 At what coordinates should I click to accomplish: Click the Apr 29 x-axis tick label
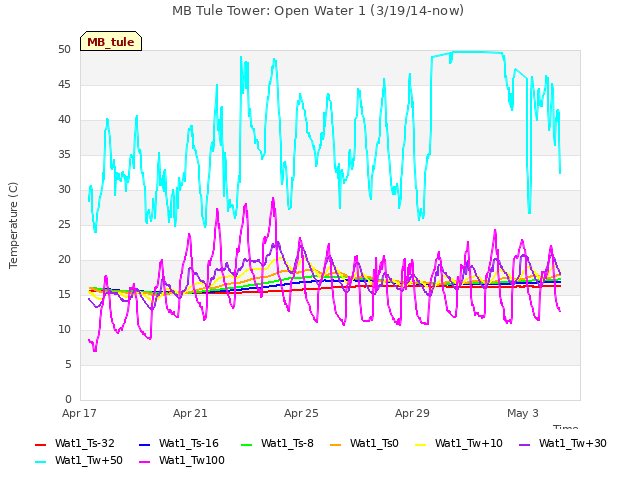(x=412, y=413)
